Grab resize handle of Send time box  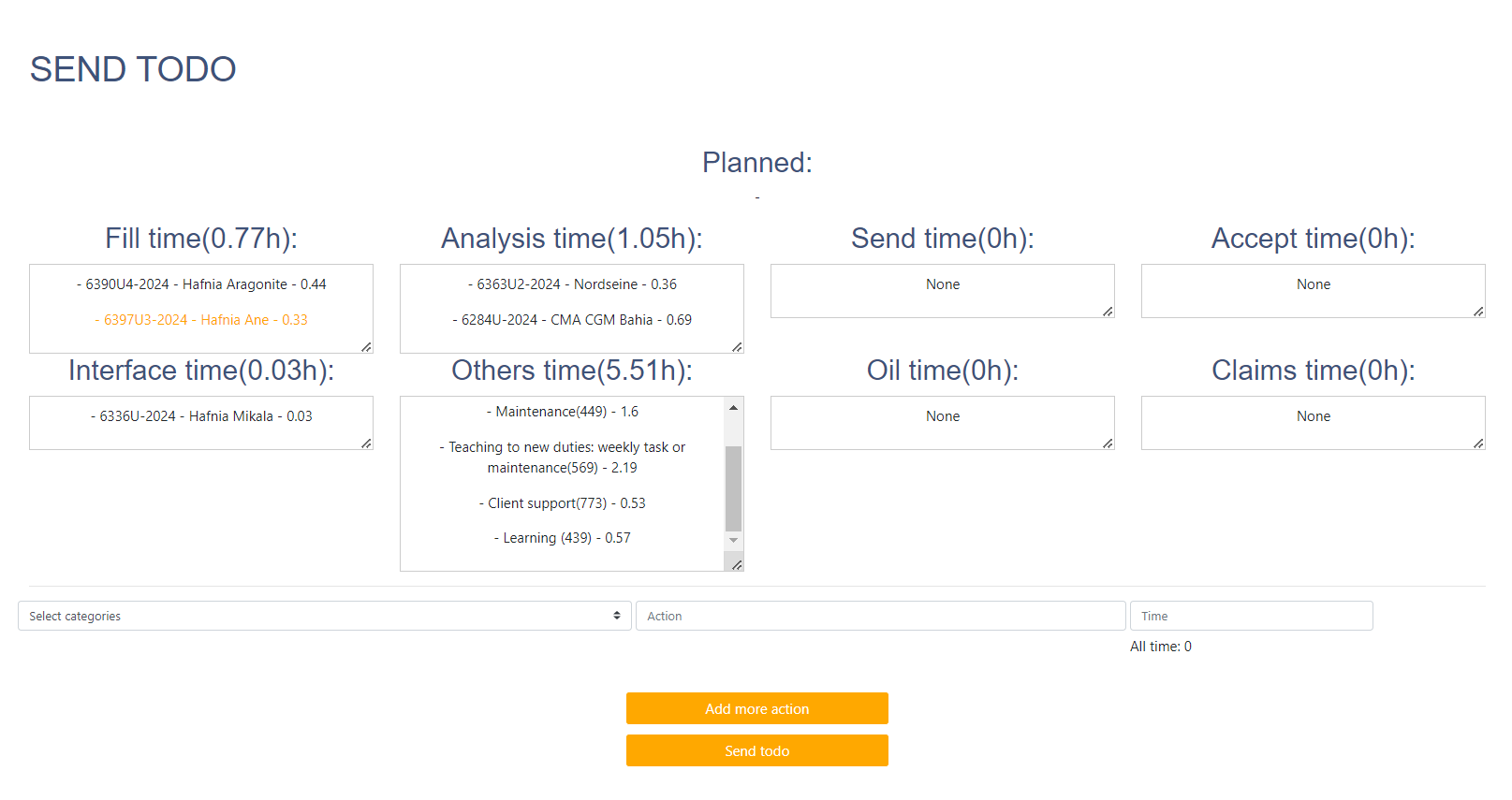tap(1108, 312)
